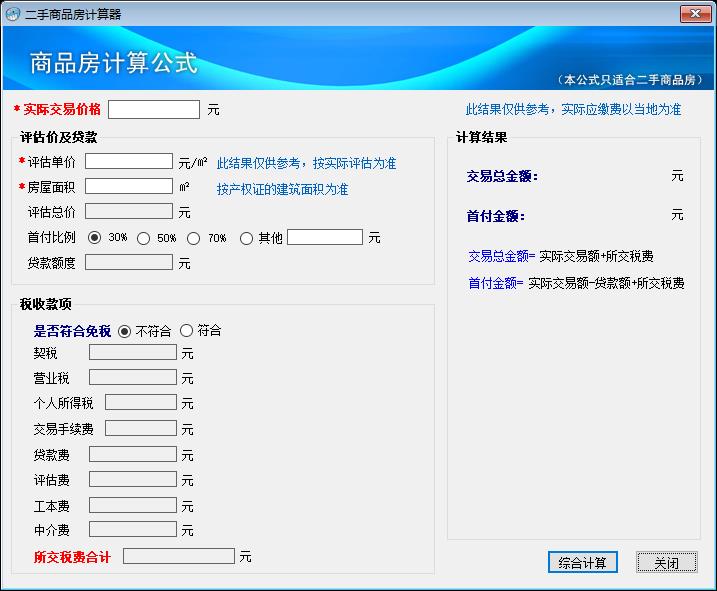Click the 贷款额度 field
This screenshot has width=717, height=591.
129,262
